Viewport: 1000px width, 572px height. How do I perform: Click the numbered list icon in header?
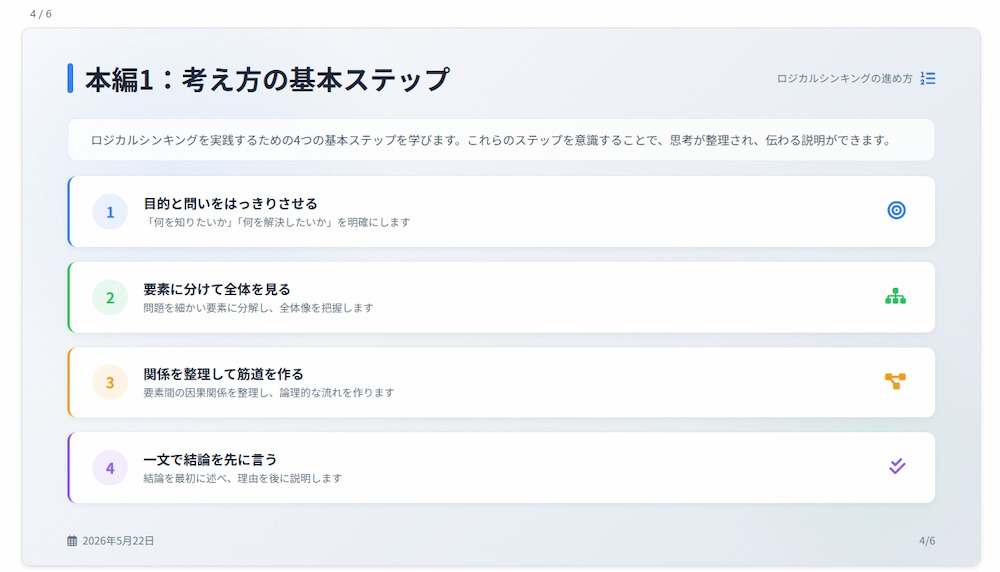927,78
